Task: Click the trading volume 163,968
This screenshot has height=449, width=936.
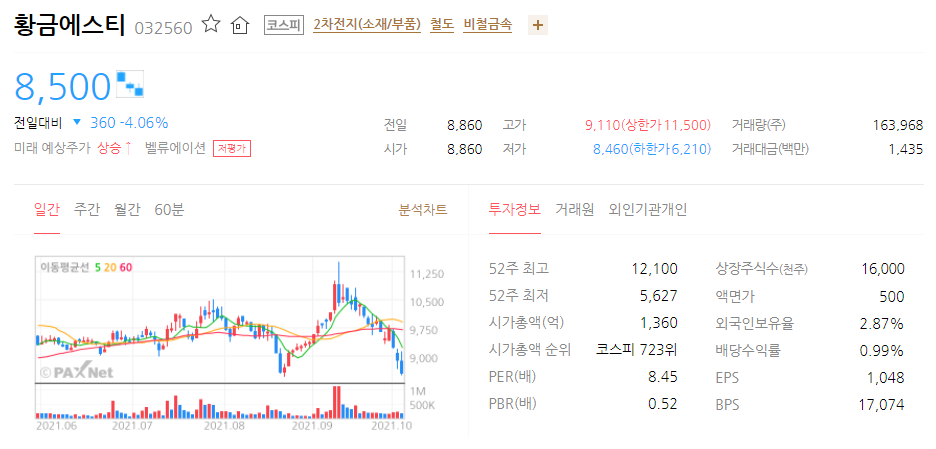Action: click(x=897, y=125)
